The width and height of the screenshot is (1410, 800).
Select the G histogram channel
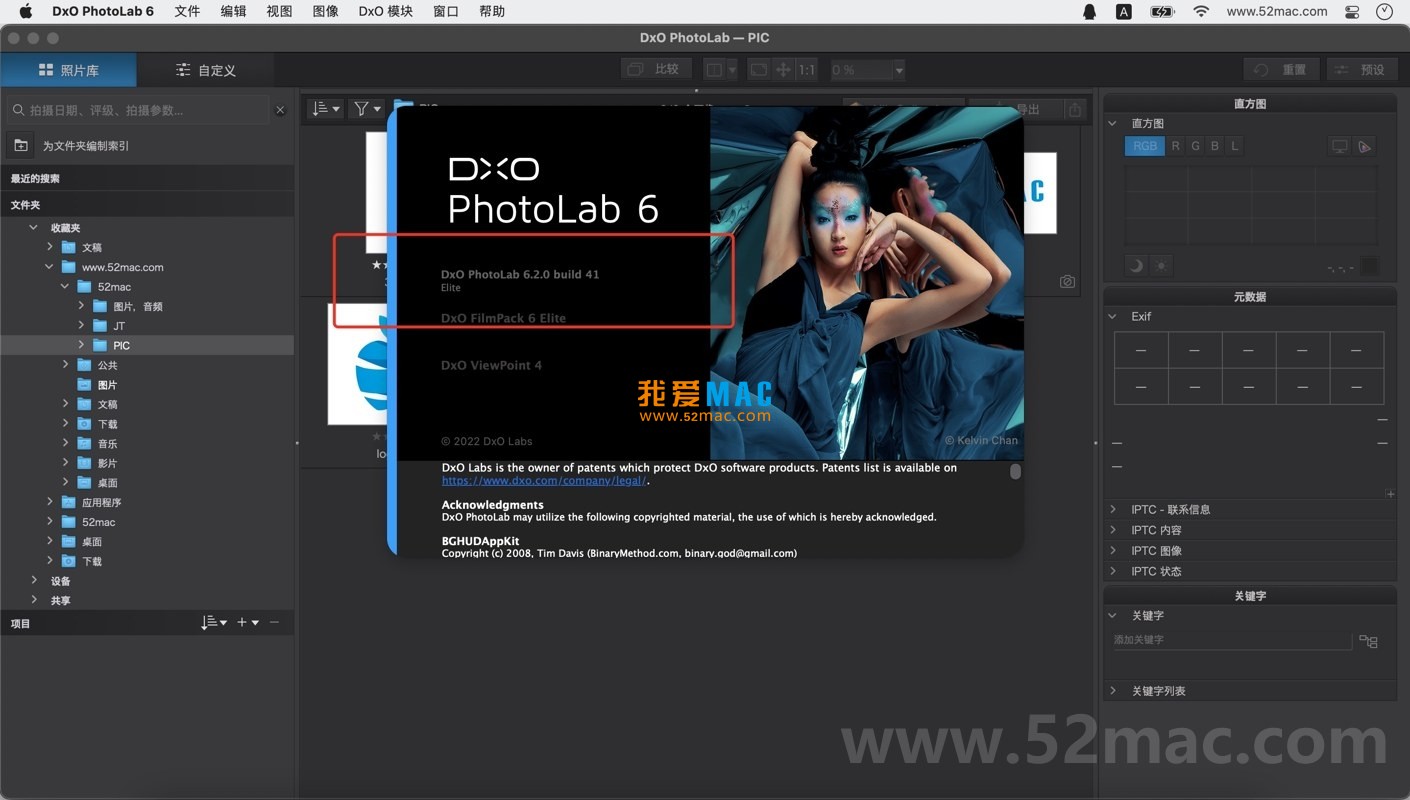click(x=1195, y=146)
